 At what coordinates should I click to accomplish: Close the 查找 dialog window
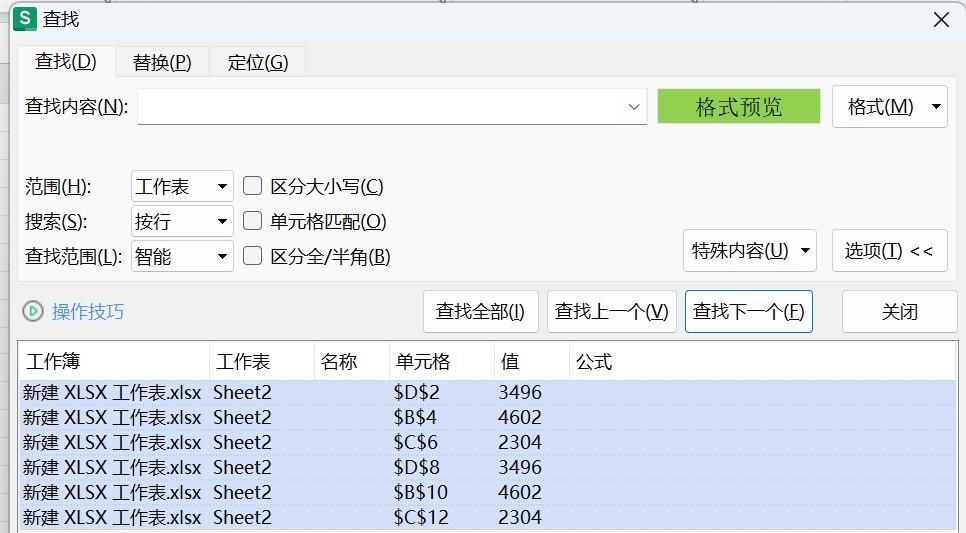pos(941,20)
